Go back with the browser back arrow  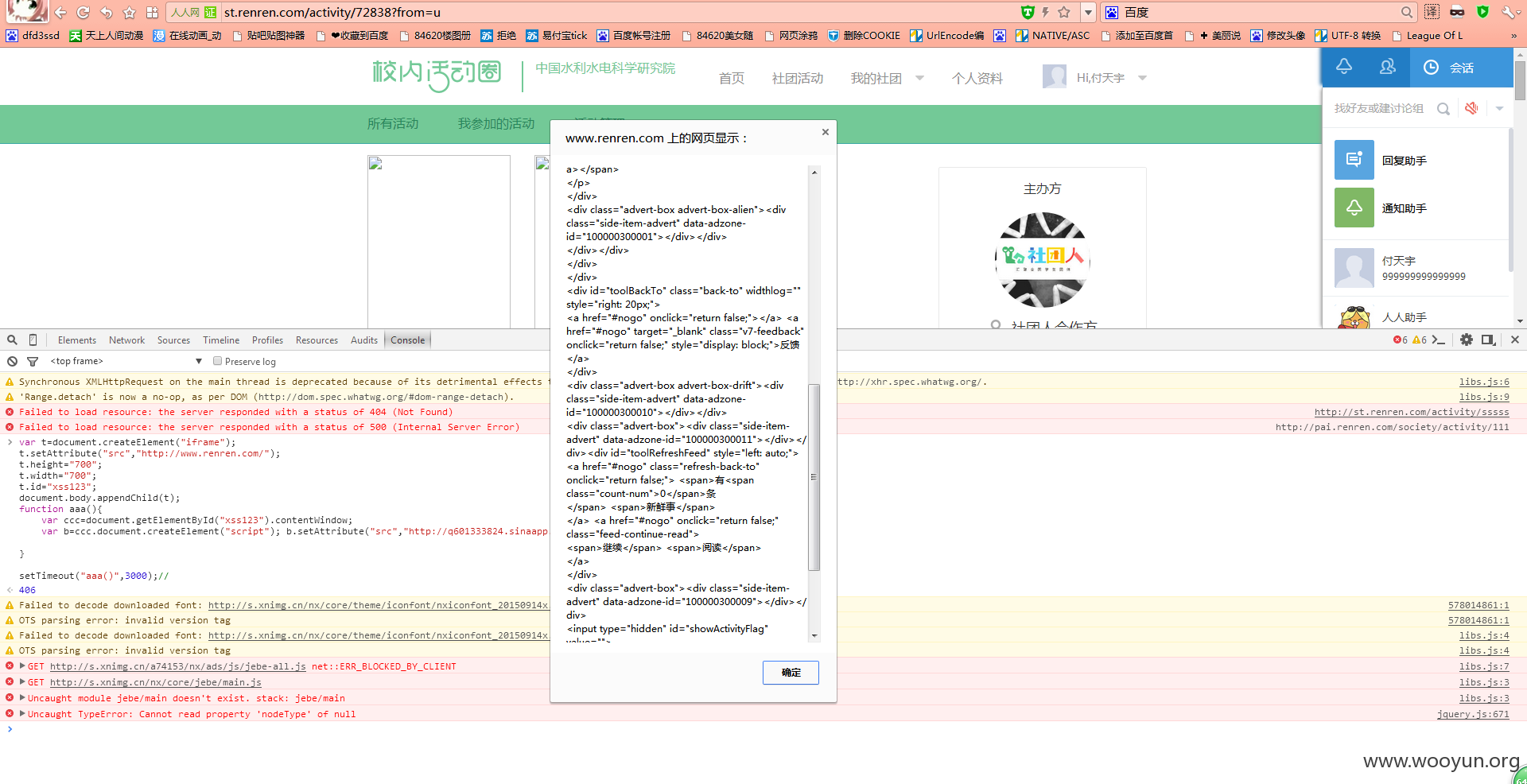point(60,12)
